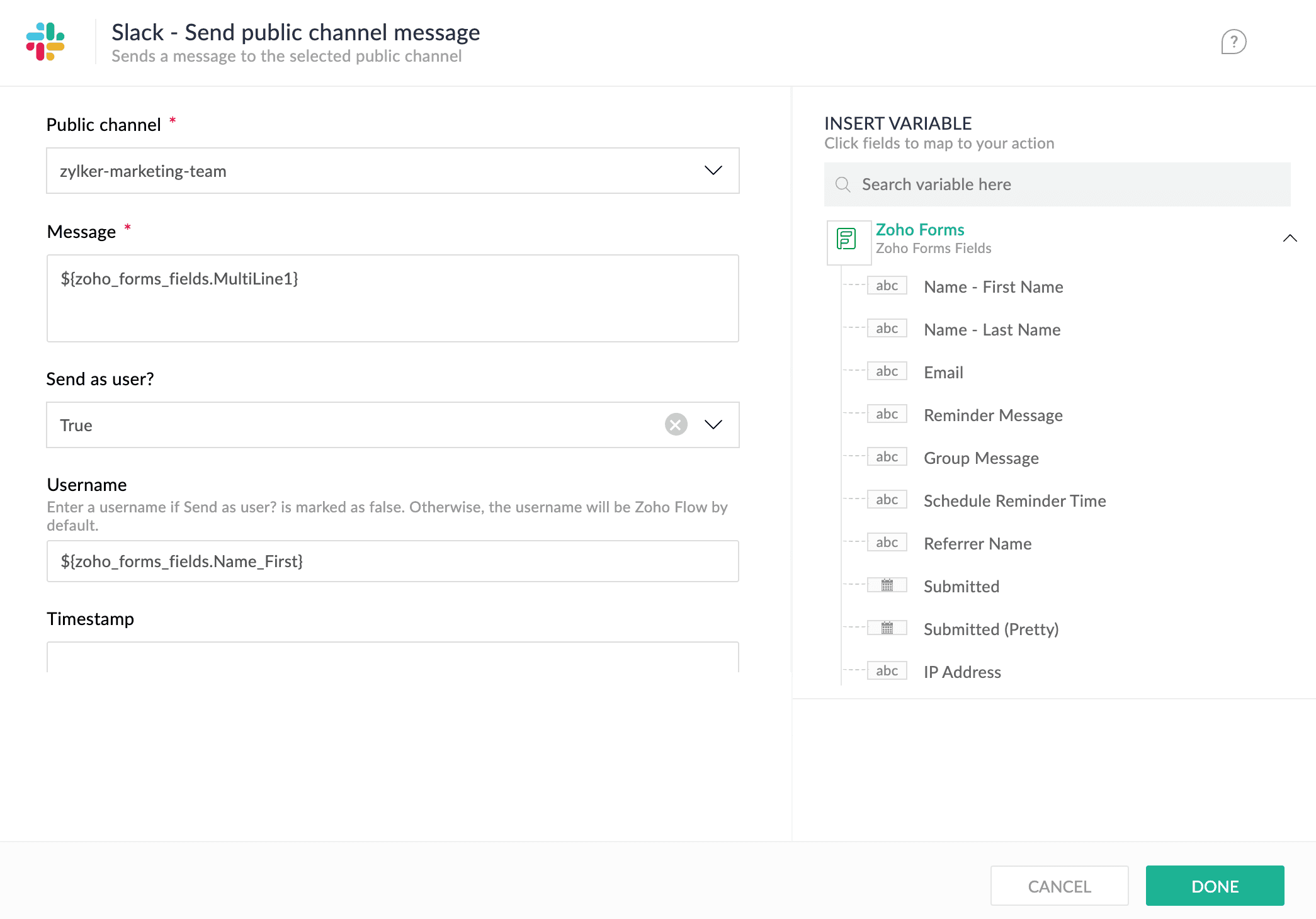Insert the Group Message variable

click(981, 458)
